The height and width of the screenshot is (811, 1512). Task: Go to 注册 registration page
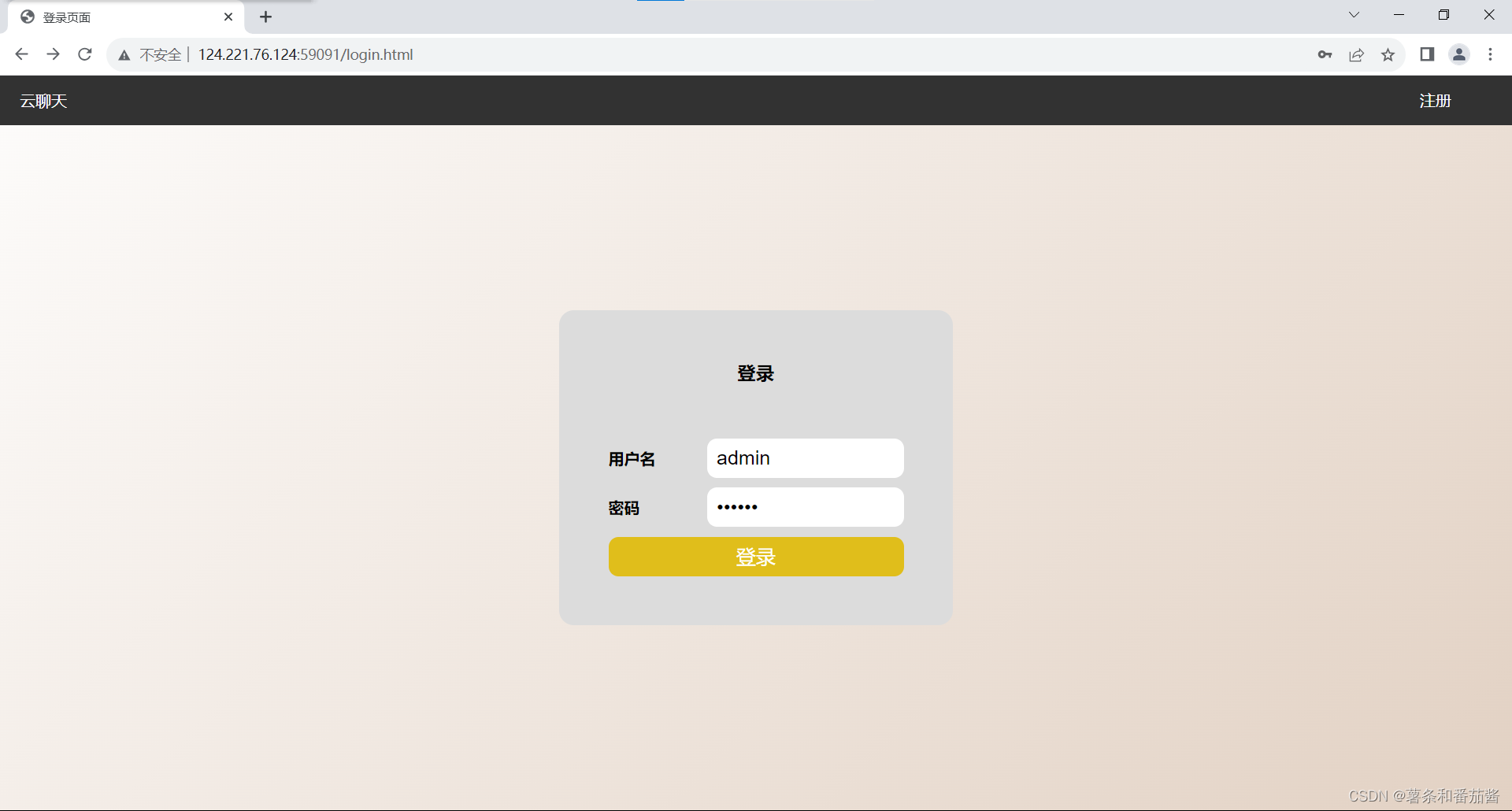pyautogui.click(x=1435, y=101)
